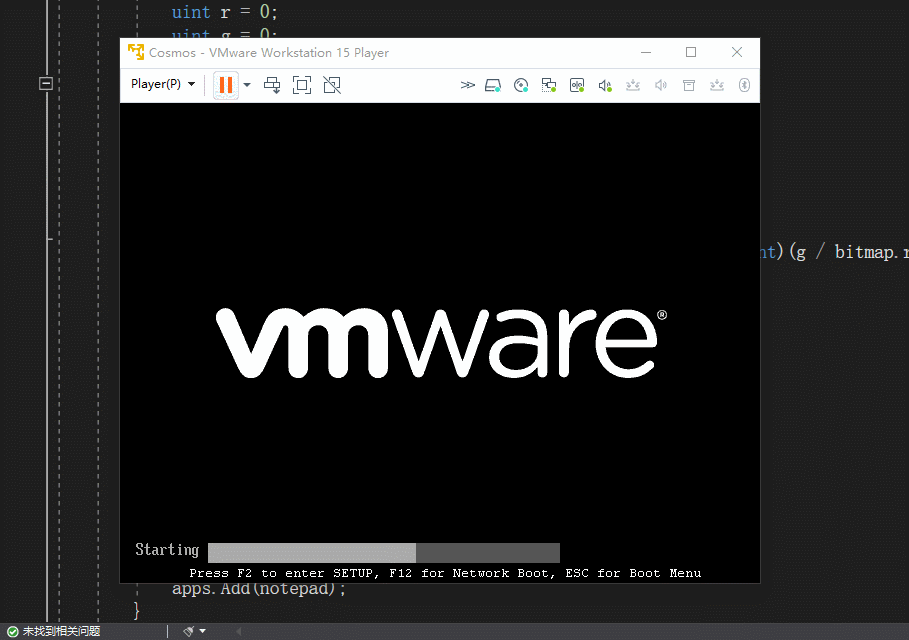This screenshot has height=640, width=909.
Task: Click the hard disk device icon
Action: point(493,85)
